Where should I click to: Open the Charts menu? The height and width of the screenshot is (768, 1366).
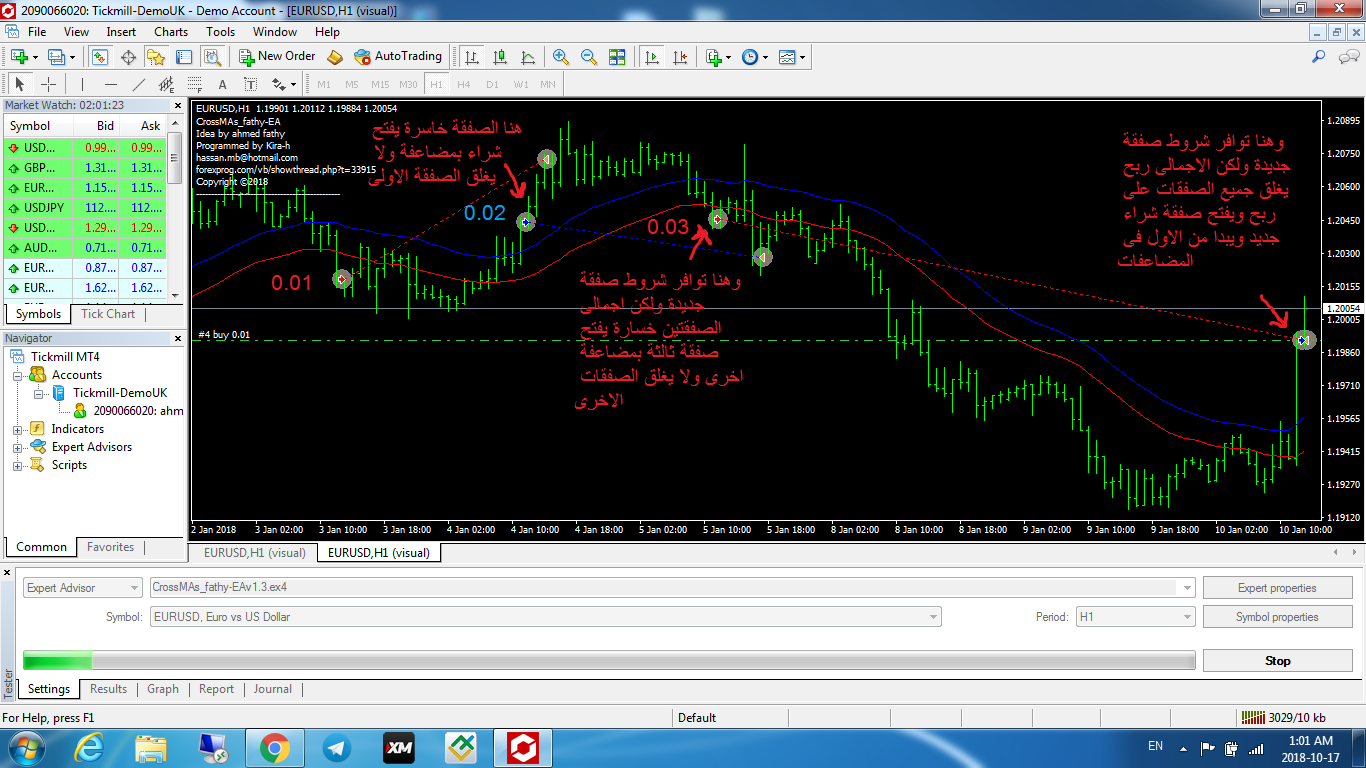(x=171, y=32)
